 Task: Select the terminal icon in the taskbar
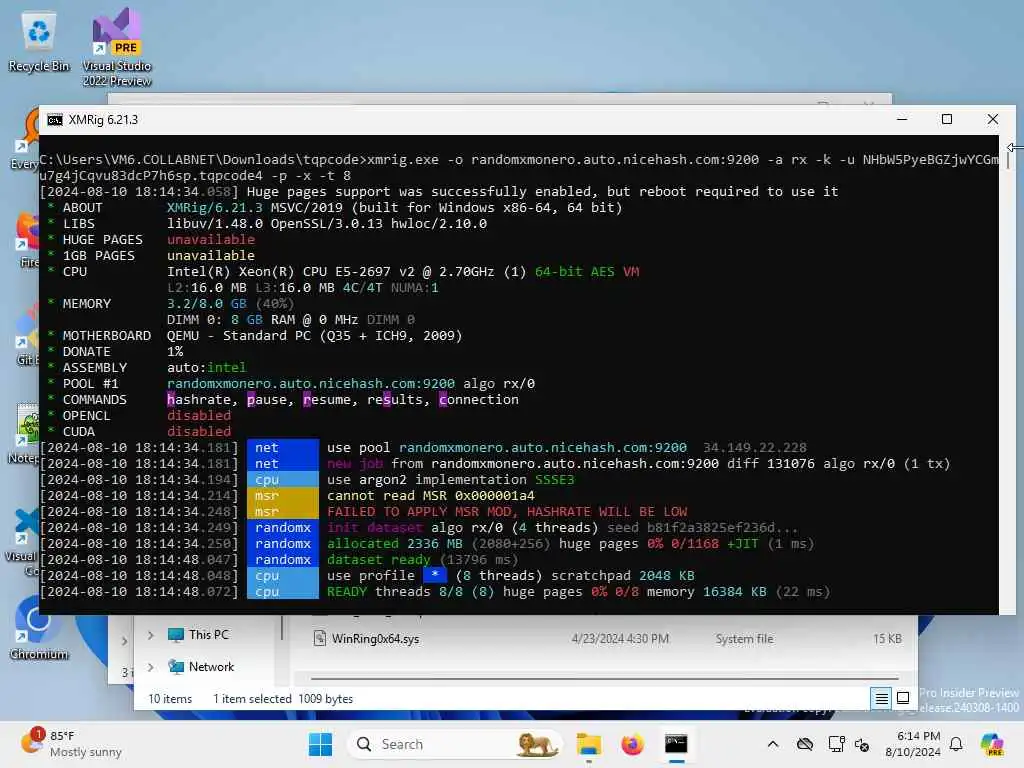pyautogui.click(x=676, y=744)
